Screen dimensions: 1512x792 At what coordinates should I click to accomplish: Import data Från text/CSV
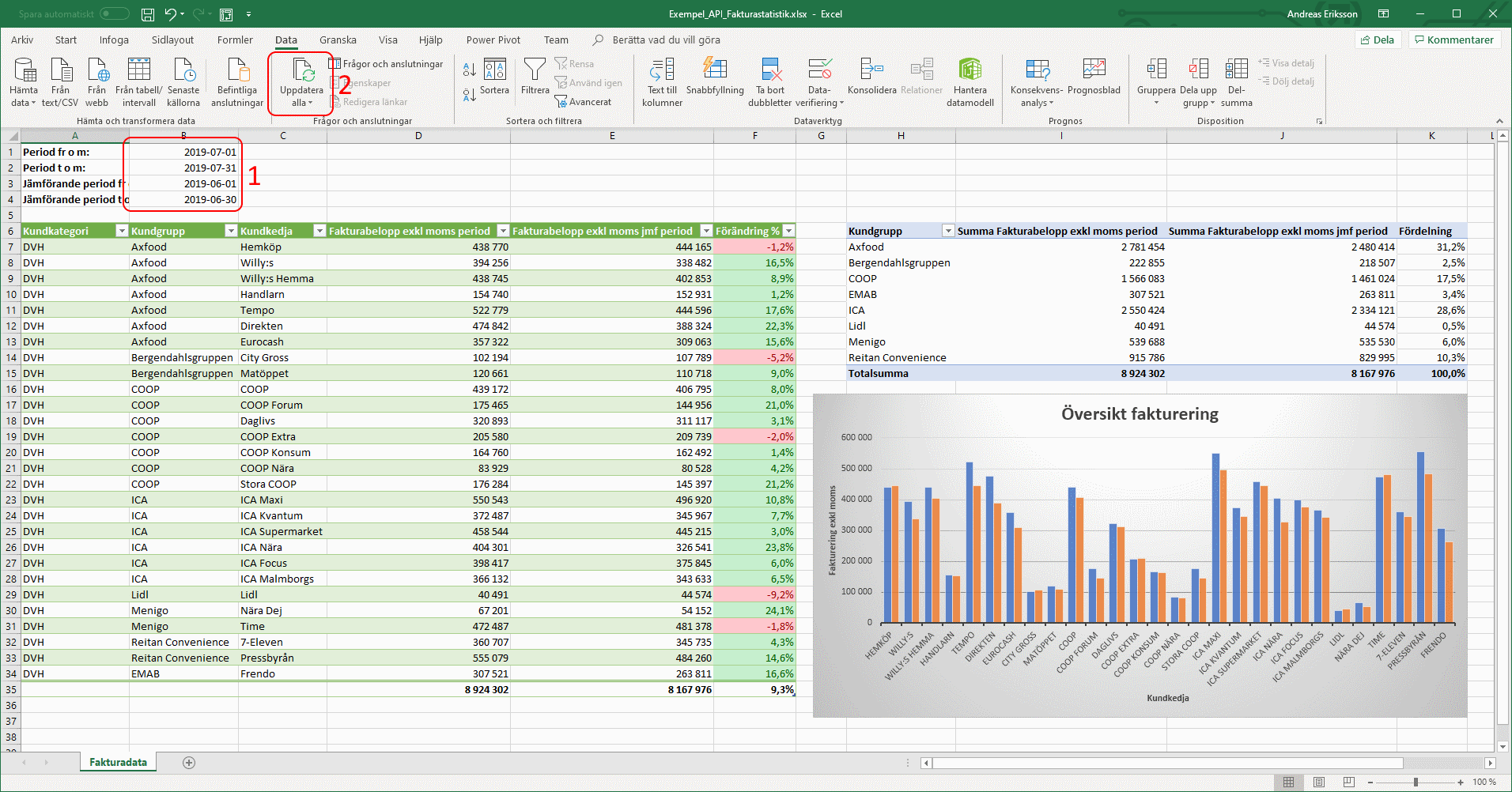pos(60,82)
